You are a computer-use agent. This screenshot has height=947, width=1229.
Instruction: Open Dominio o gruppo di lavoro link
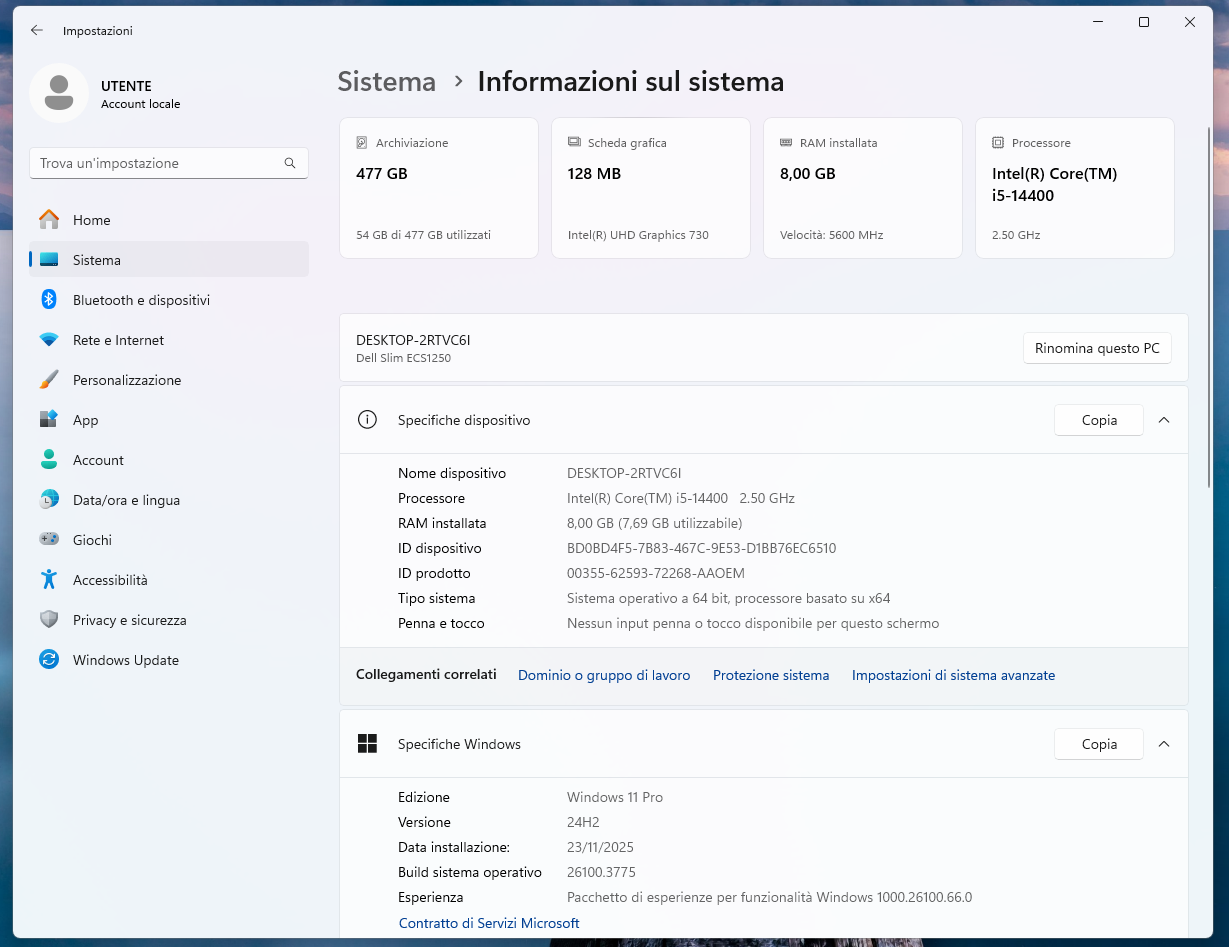pos(604,675)
